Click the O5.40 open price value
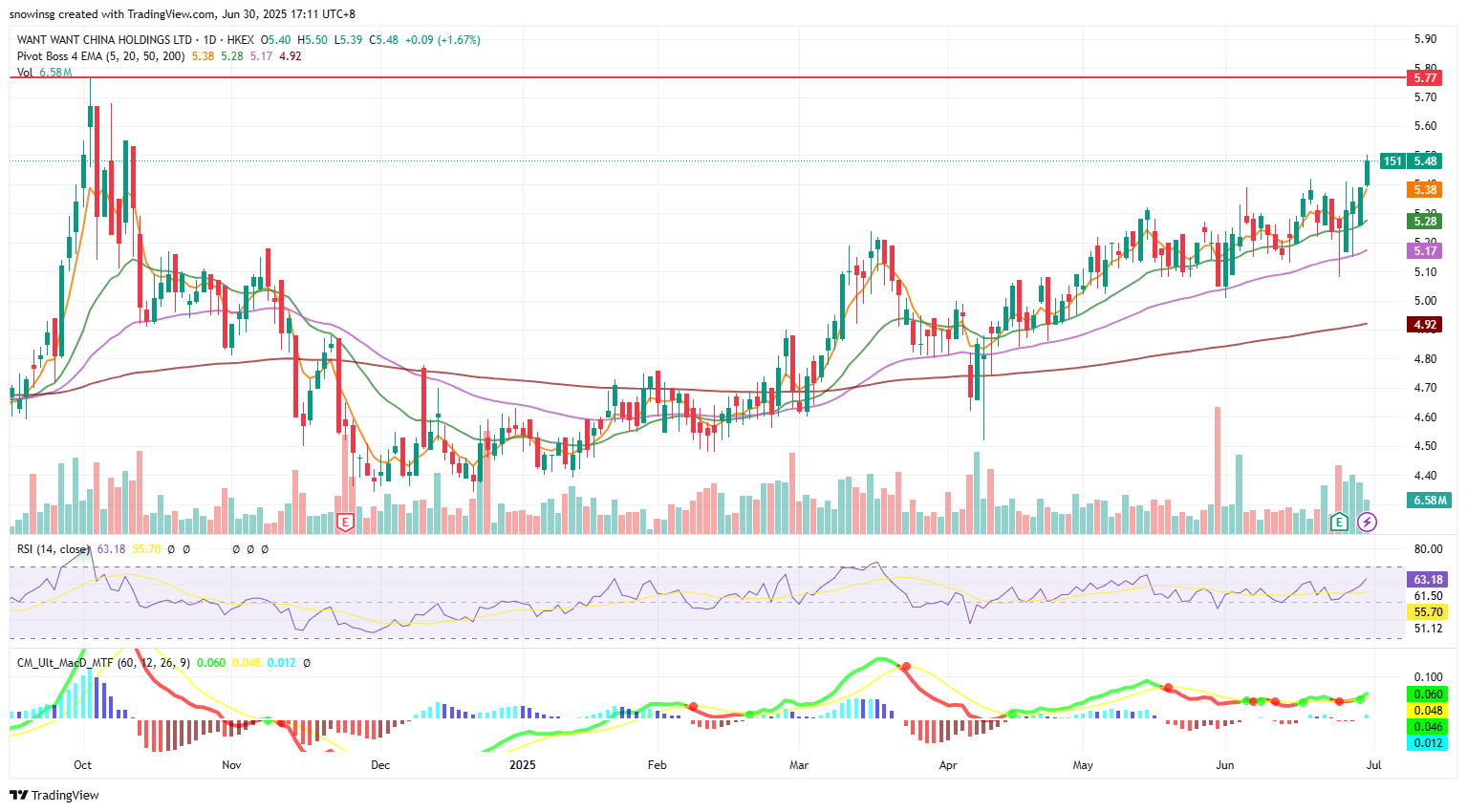The width and height of the screenshot is (1467, 812). pos(276,40)
